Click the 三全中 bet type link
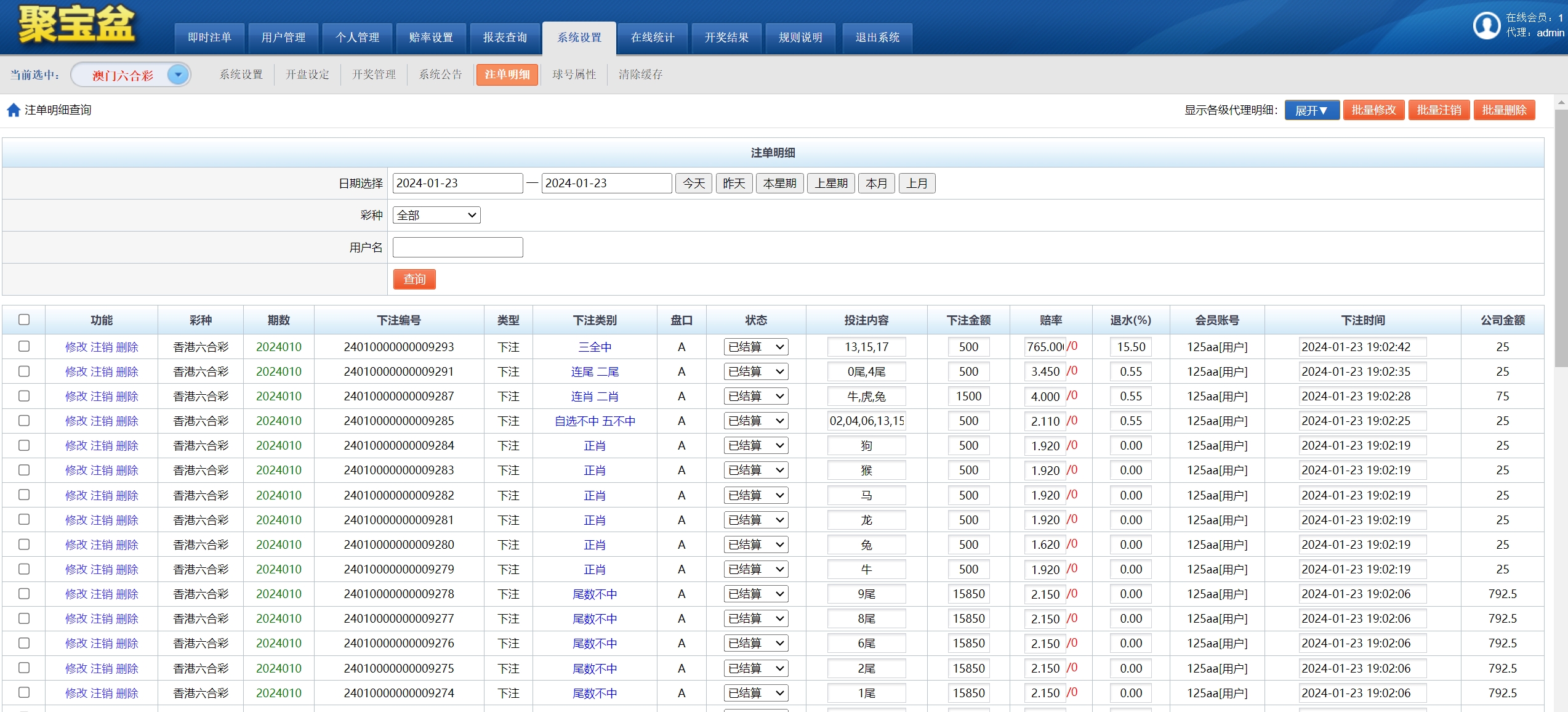 tap(595, 347)
